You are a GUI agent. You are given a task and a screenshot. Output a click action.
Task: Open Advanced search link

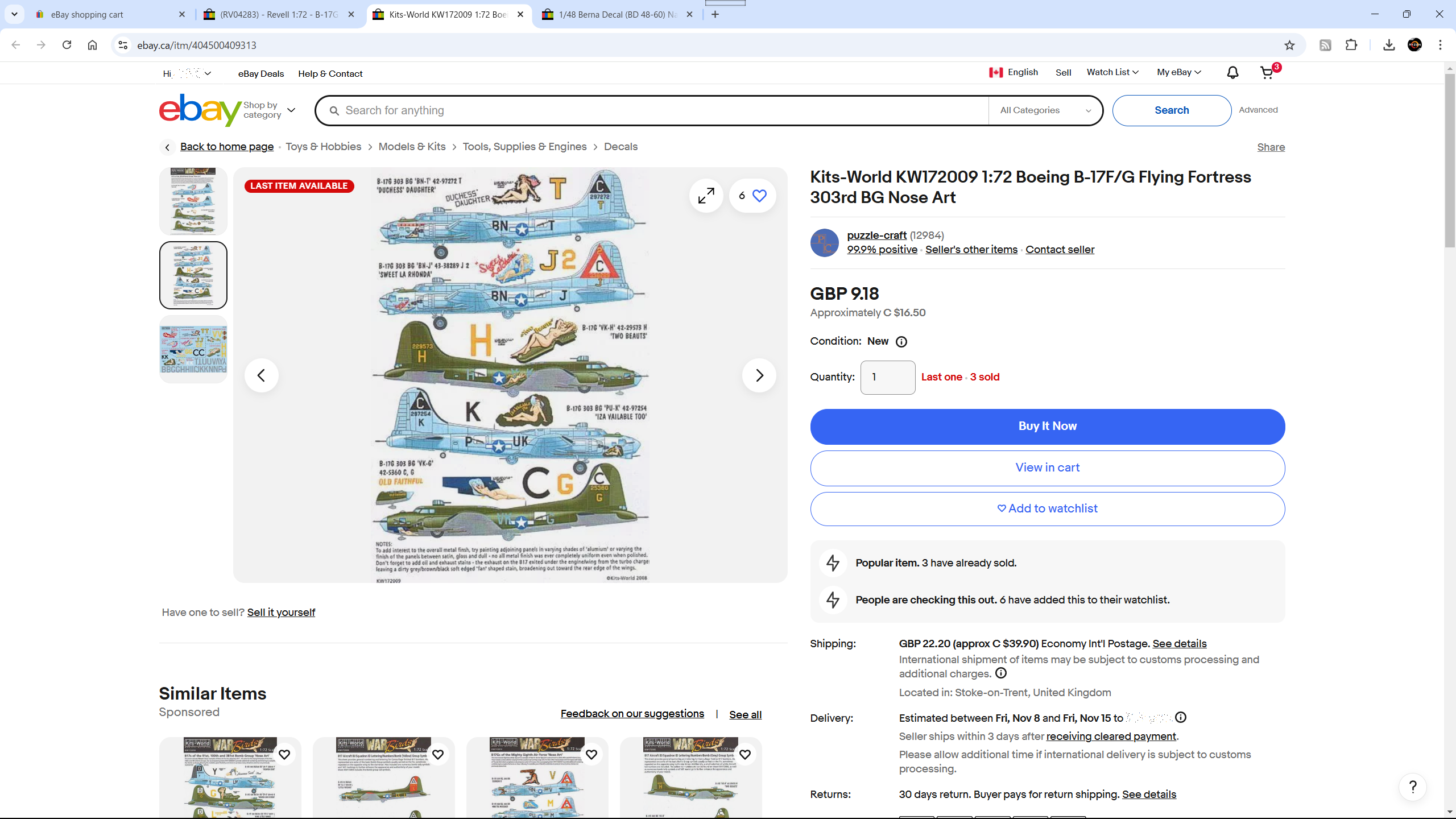click(1258, 110)
